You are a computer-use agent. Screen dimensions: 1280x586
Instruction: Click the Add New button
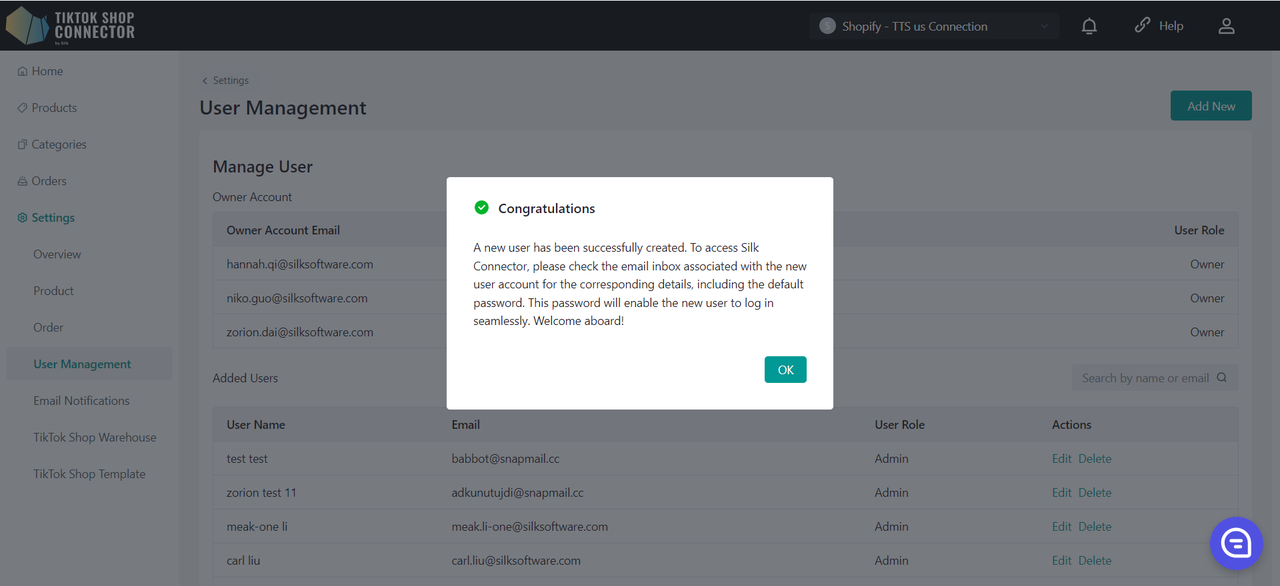coord(1210,106)
